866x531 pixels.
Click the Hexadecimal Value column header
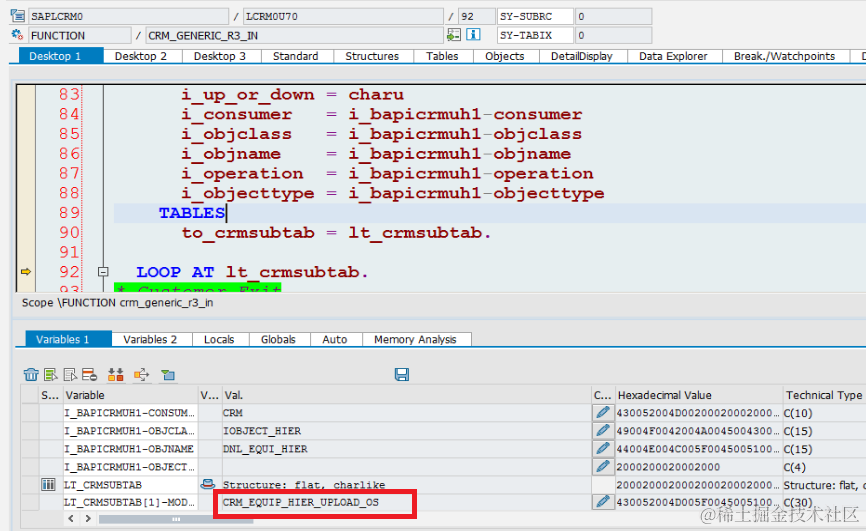point(698,395)
